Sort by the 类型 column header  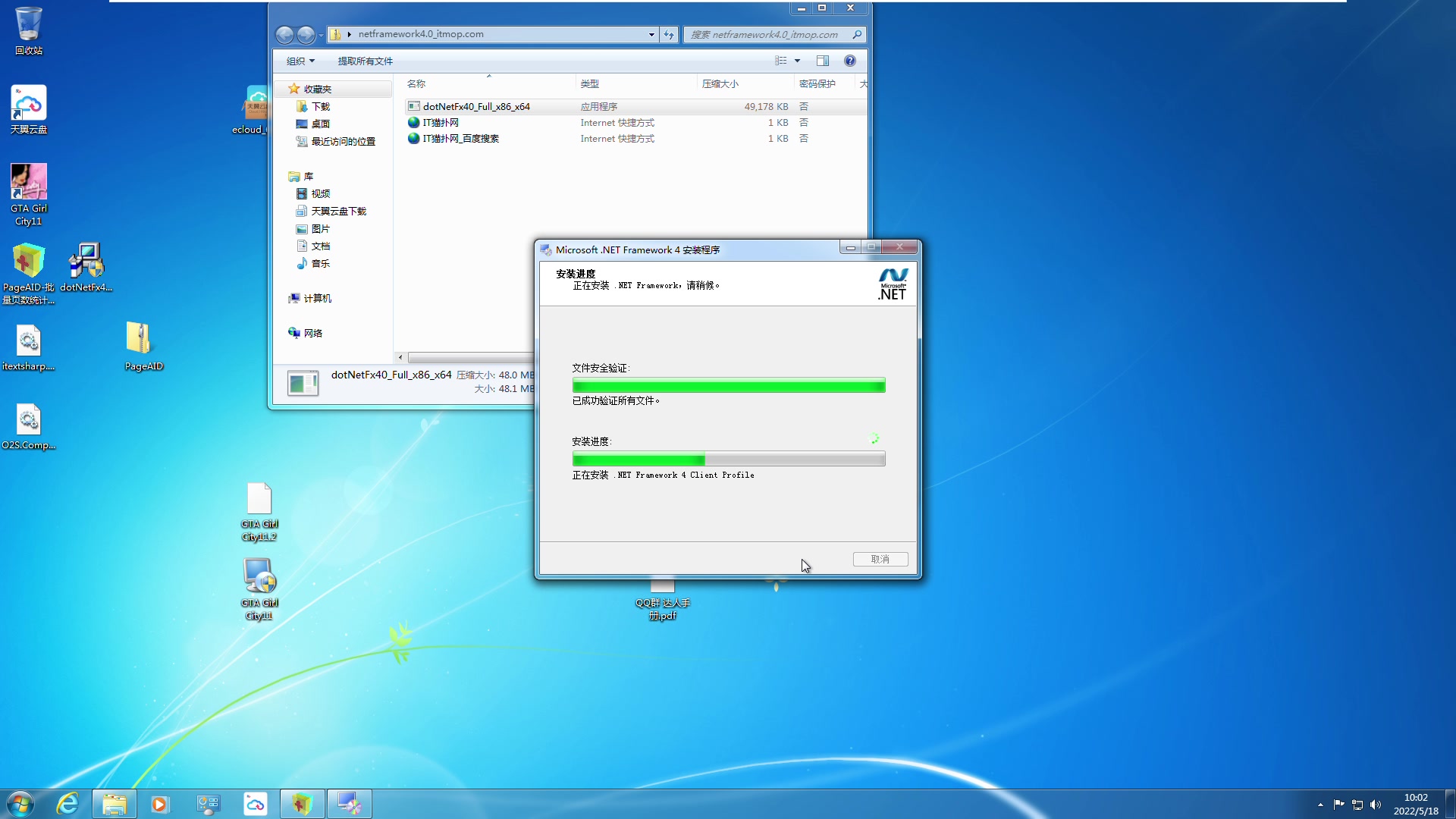[636, 83]
